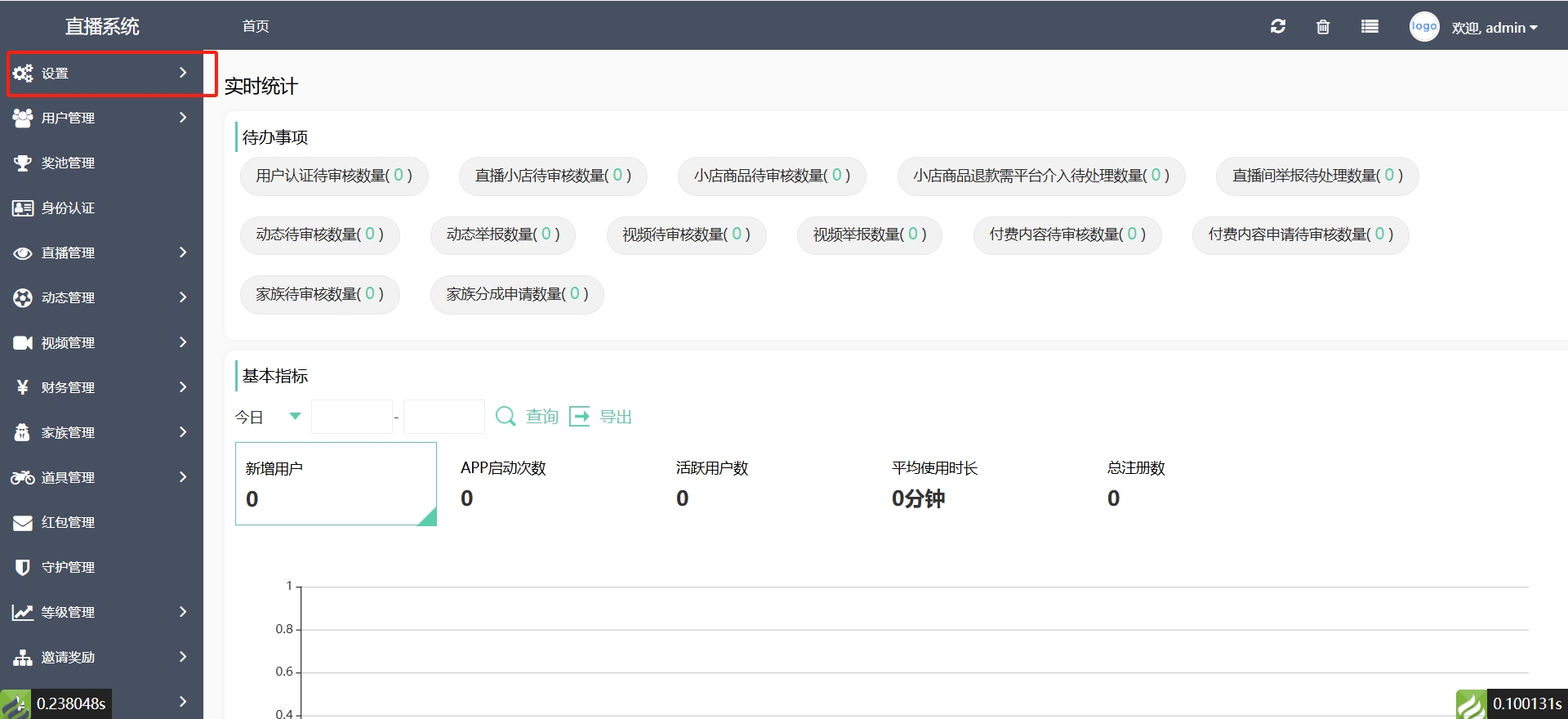The height and width of the screenshot is (719, 1568).
Task: Click the 付费内容申请待审核数量 button
Action: coord(1301,235)
